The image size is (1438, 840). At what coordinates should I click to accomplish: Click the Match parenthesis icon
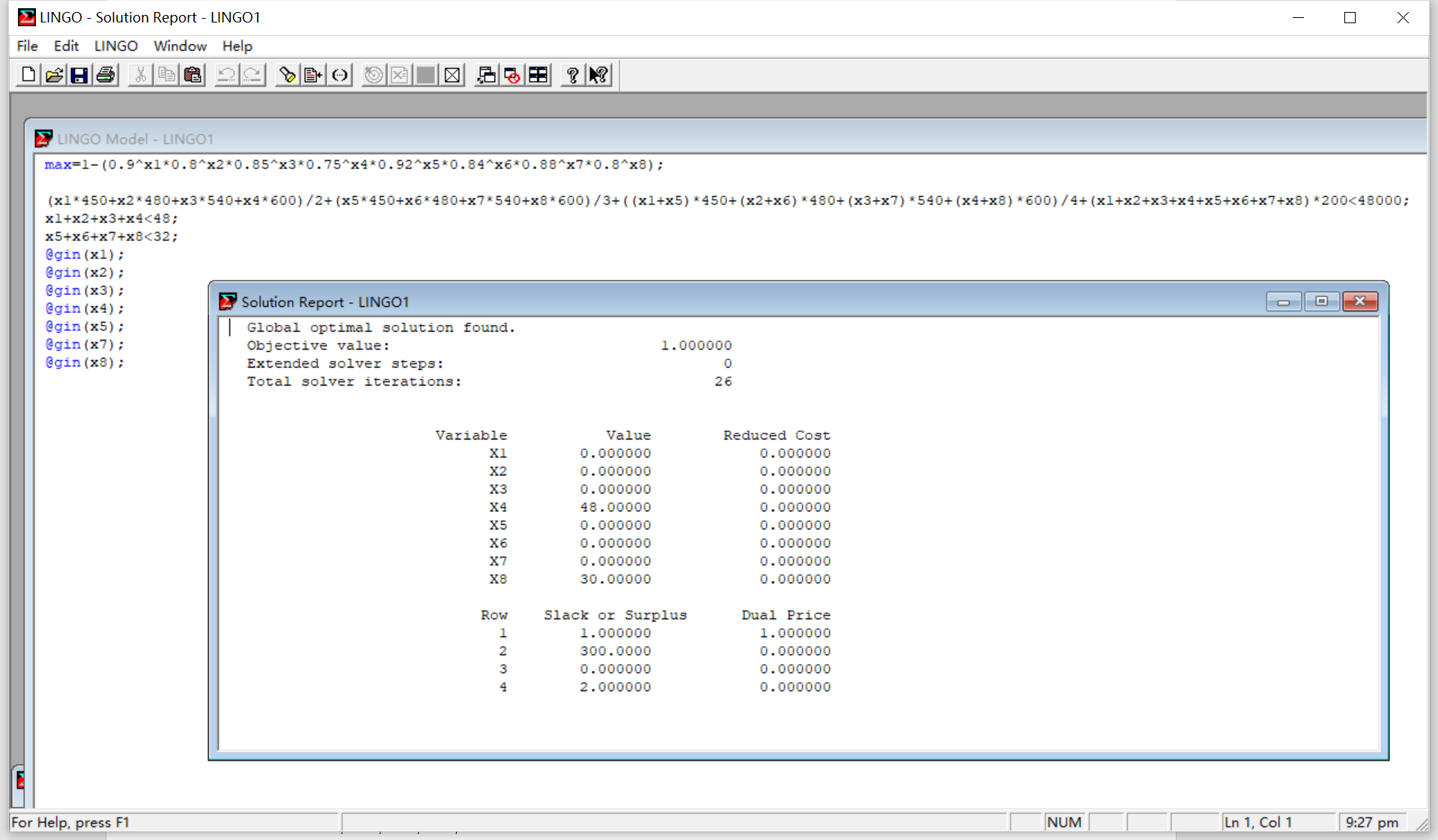coord(340,75)
